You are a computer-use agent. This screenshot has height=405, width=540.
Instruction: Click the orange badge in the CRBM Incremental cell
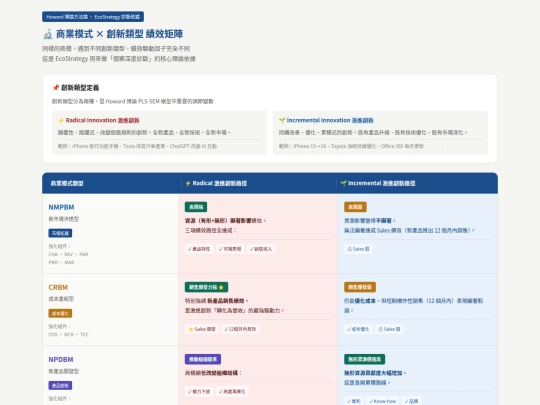click(360, 287)
